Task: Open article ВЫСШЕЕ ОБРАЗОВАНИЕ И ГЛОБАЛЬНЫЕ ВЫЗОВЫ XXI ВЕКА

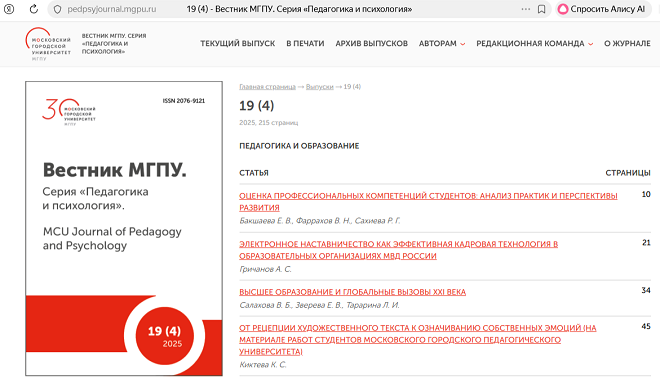Action: click(352, 292)
